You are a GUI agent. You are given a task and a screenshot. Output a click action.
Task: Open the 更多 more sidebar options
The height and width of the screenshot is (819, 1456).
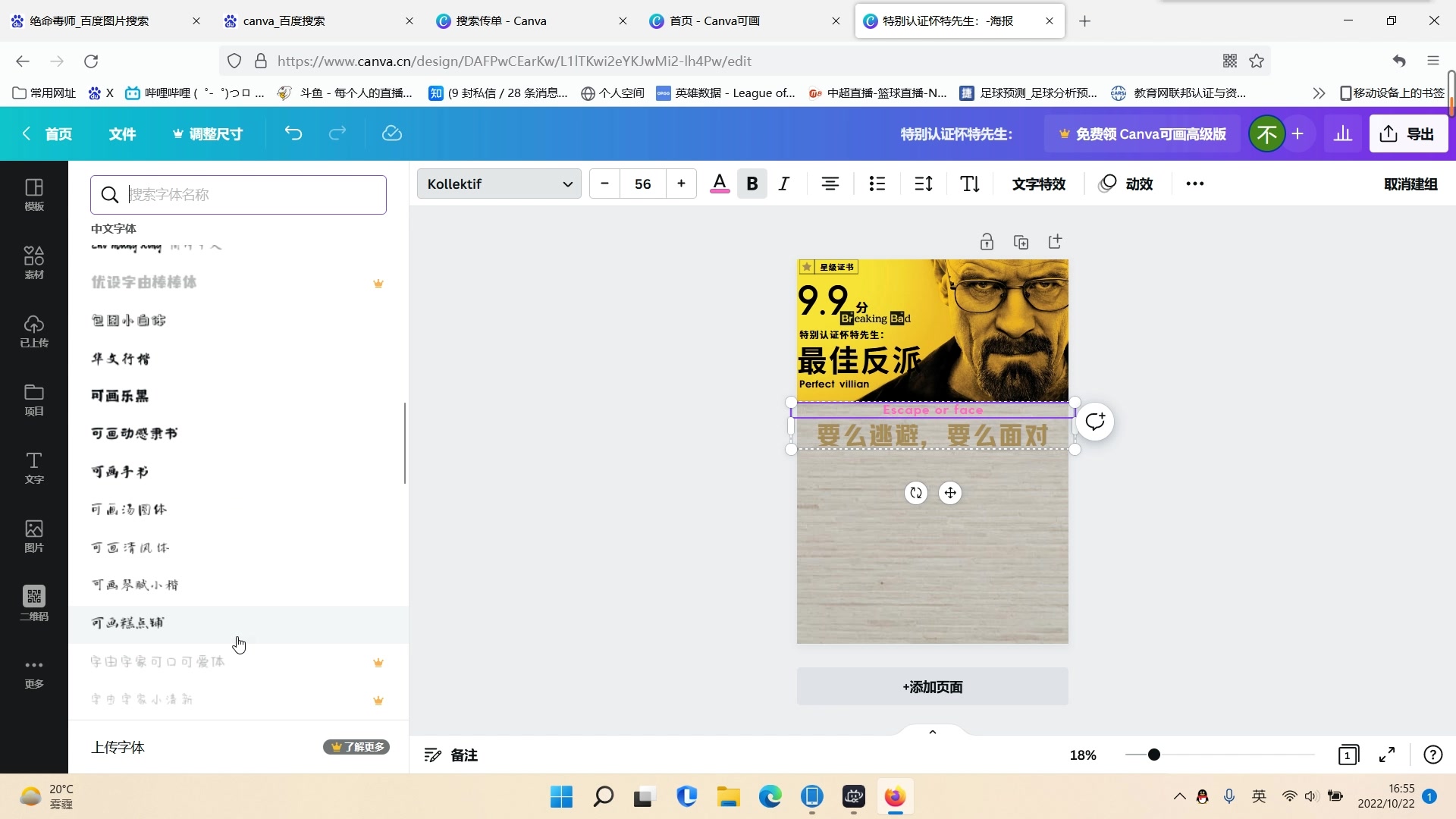(x=34, y=673)
